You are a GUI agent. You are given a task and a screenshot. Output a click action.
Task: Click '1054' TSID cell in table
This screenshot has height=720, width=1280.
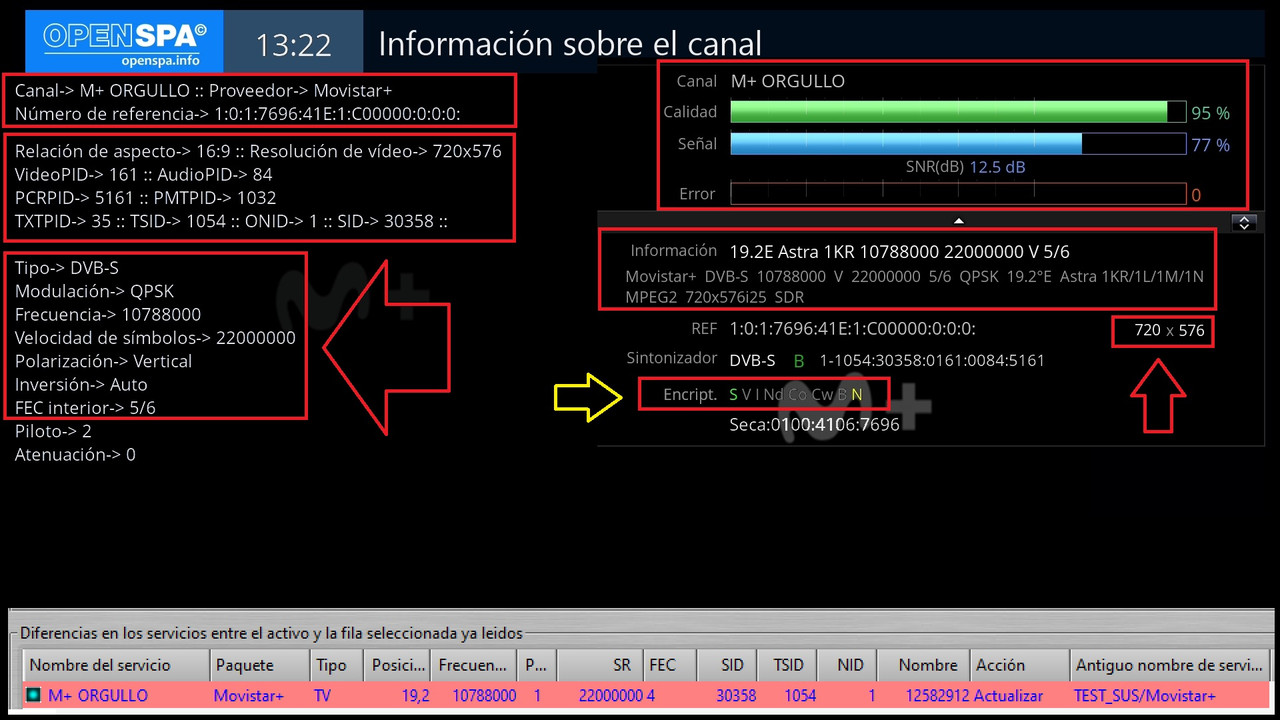coord(800,695)
